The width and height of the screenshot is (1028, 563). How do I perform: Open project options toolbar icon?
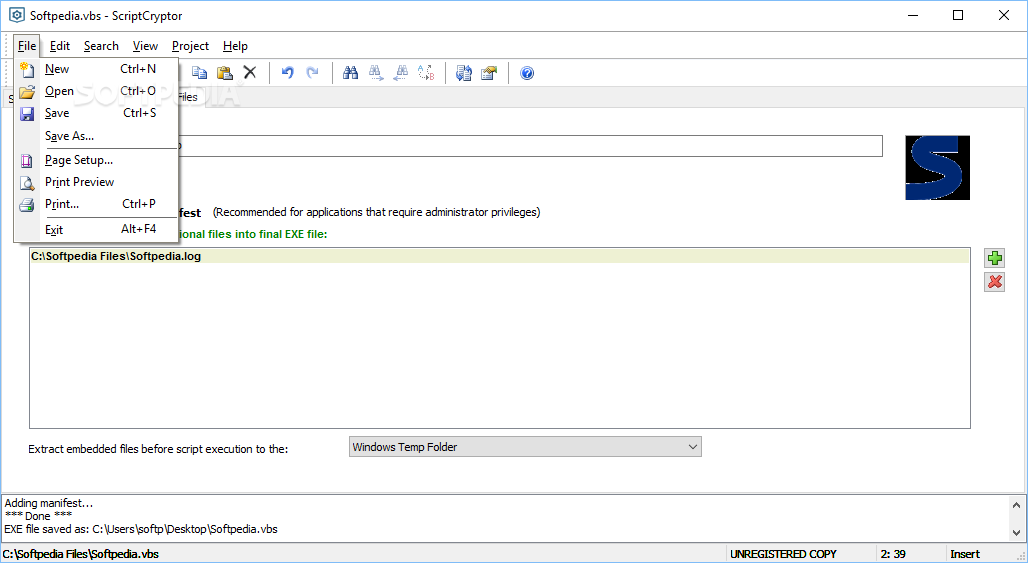489,73
